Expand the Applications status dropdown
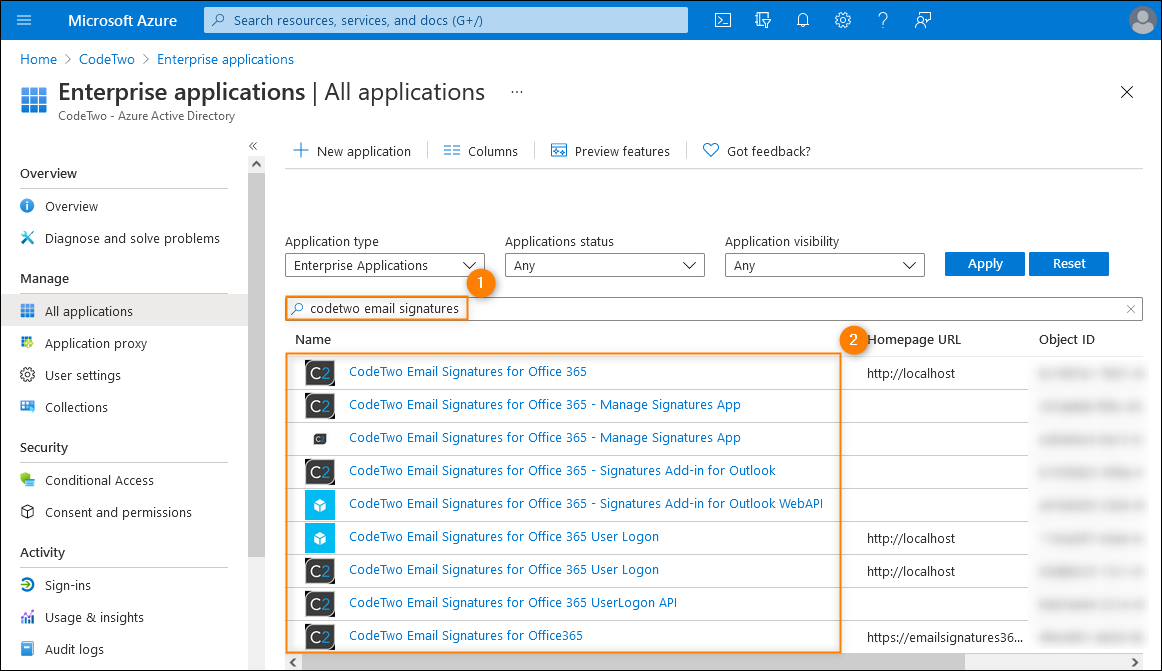The image size is (1162, 671). tap(605, 265)
